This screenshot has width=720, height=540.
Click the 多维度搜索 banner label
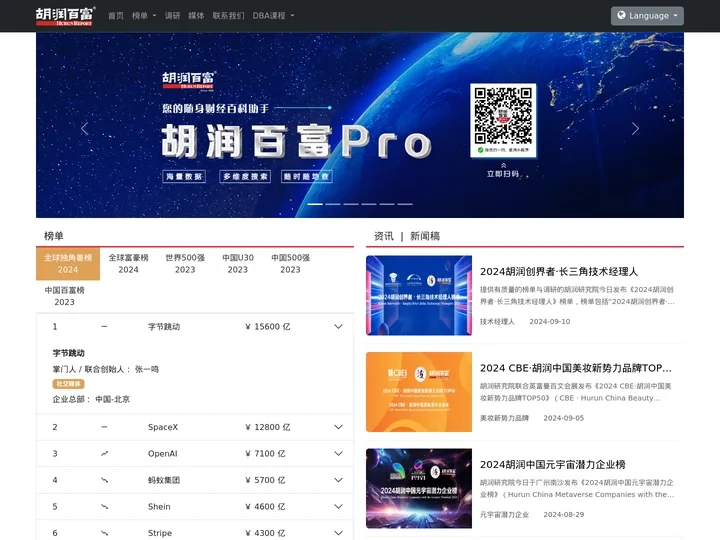[245, 176]
